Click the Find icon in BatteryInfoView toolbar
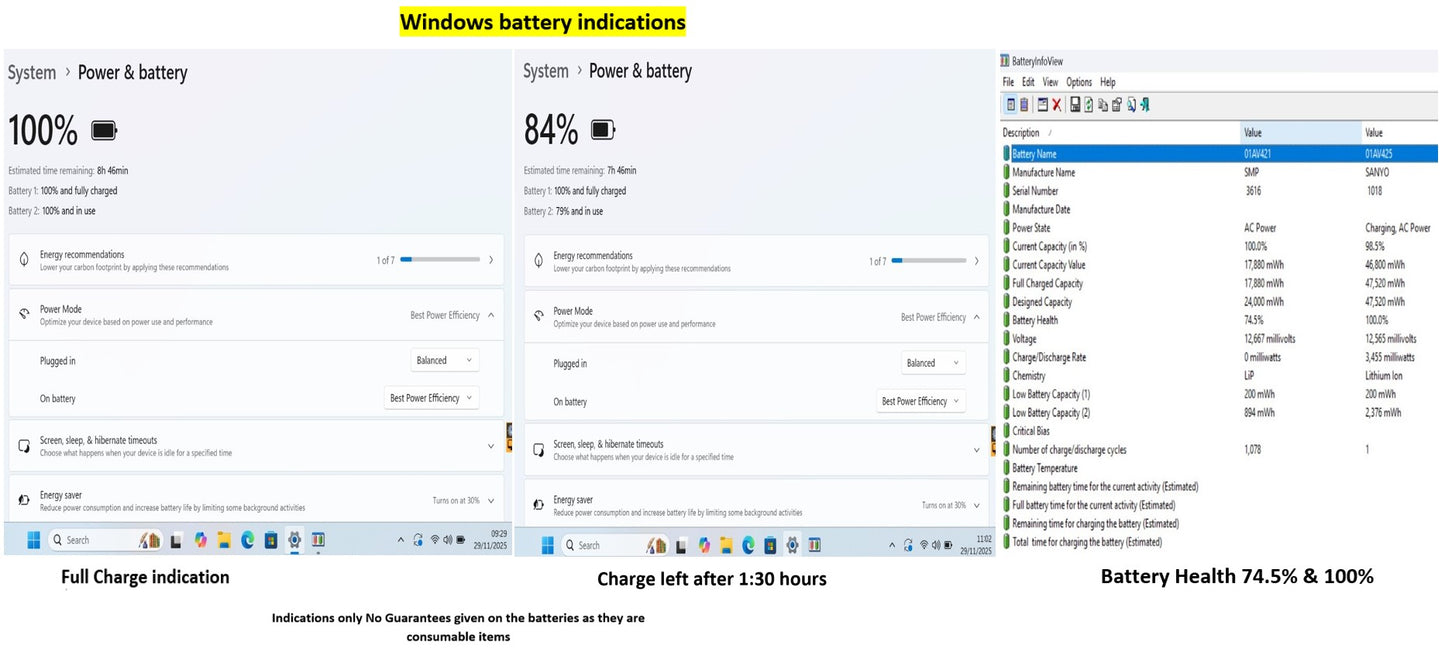This screenshot has width=1445, height=649. tap(1130, 105)
